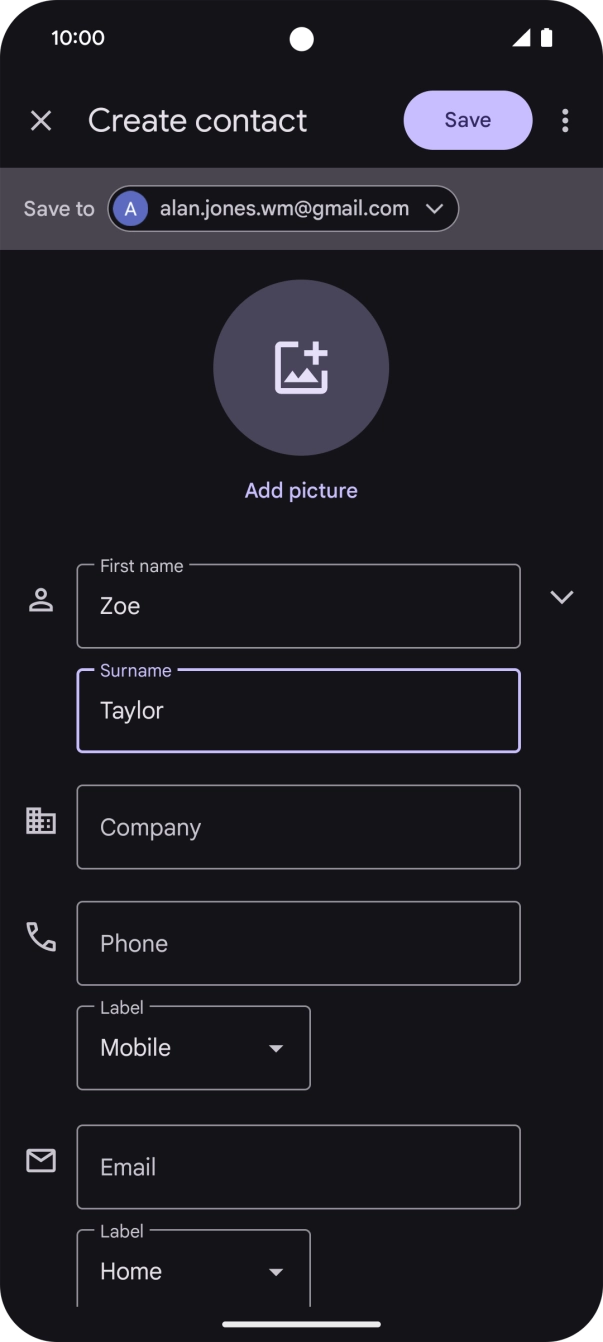
Task: Open the overflow three-dot menu
Action: (x=565, y=120)
